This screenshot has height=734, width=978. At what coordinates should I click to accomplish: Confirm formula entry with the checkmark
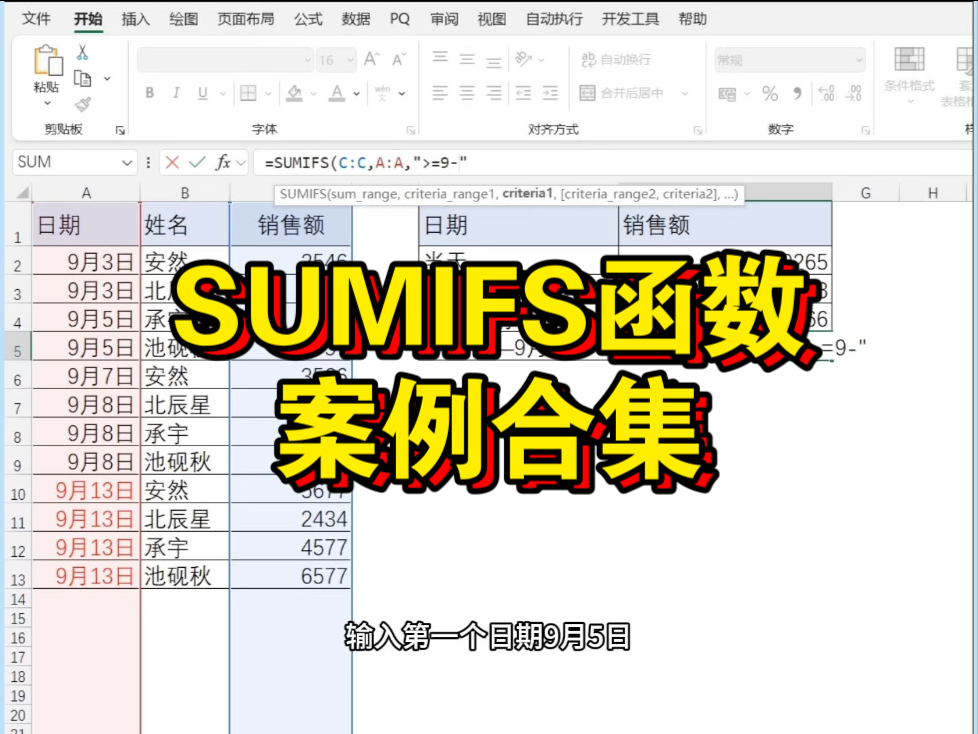point(194,162)
